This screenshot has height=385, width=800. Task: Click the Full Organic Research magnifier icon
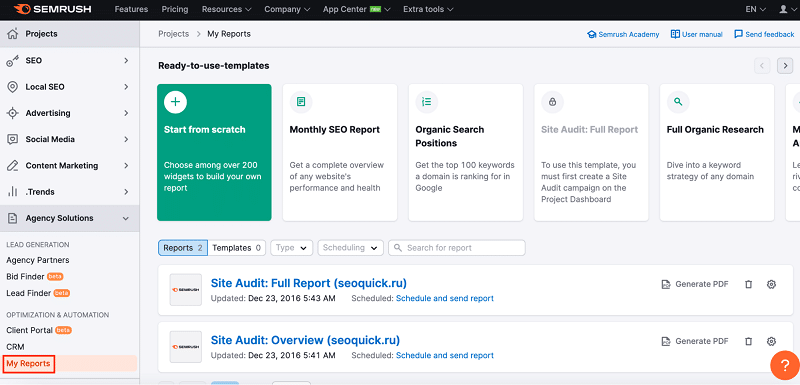(x=678, y=101)
